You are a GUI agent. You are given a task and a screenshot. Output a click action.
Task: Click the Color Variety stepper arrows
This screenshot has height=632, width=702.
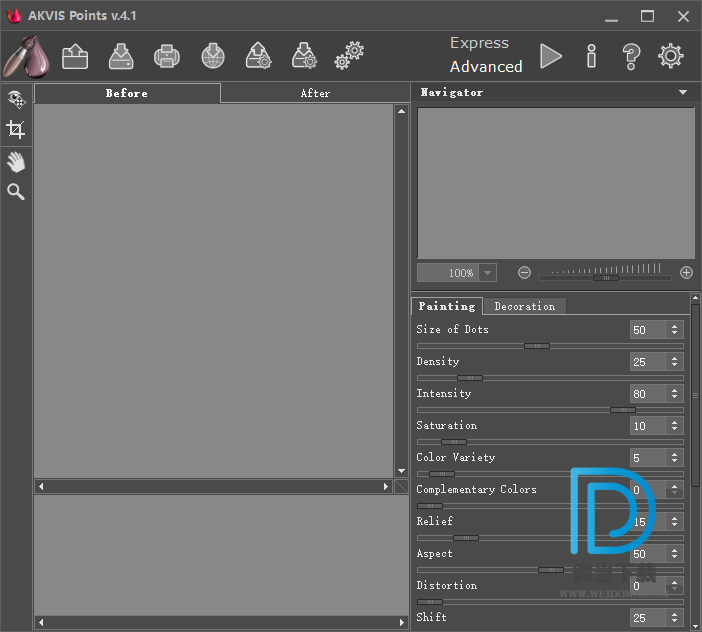point(674,458)
